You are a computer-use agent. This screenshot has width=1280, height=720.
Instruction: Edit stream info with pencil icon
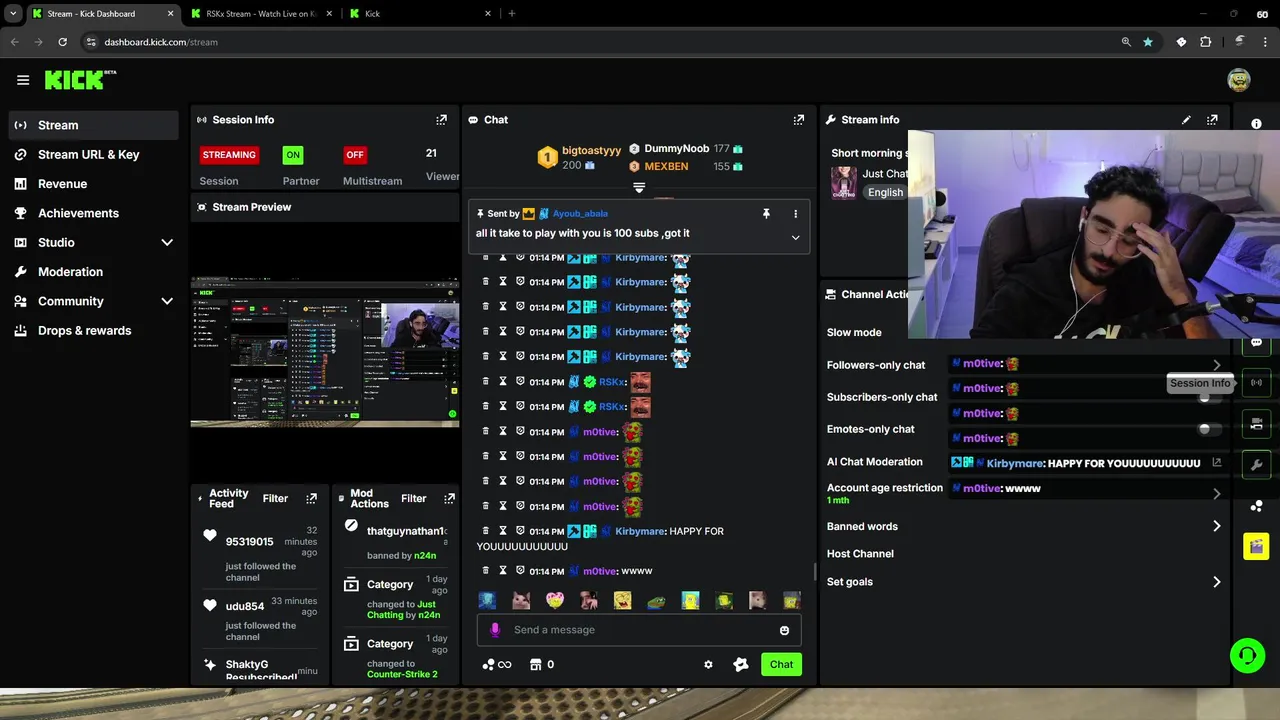pyautogui.click(x=1186, y=120)
